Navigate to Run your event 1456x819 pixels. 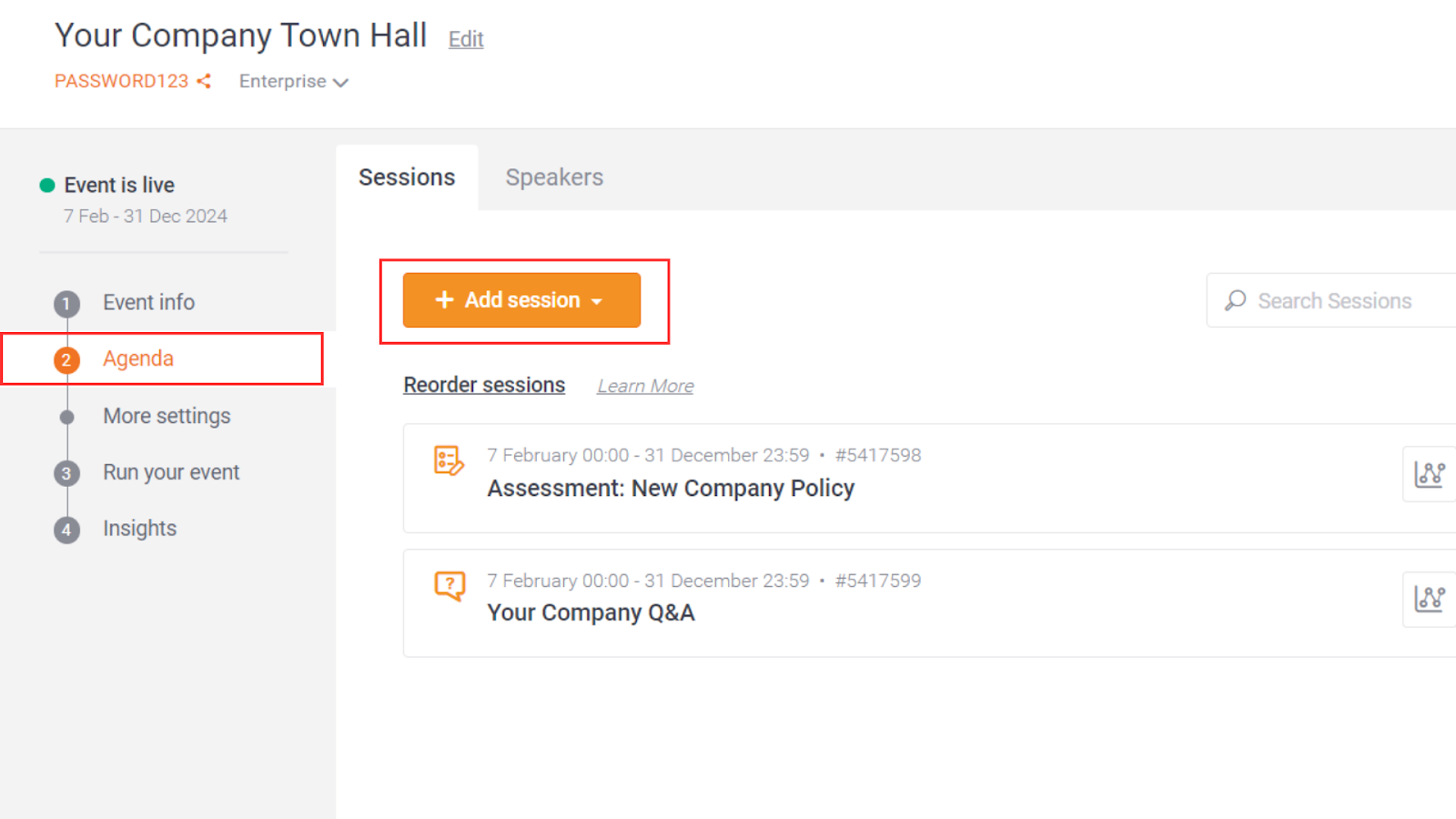point(171,472)
